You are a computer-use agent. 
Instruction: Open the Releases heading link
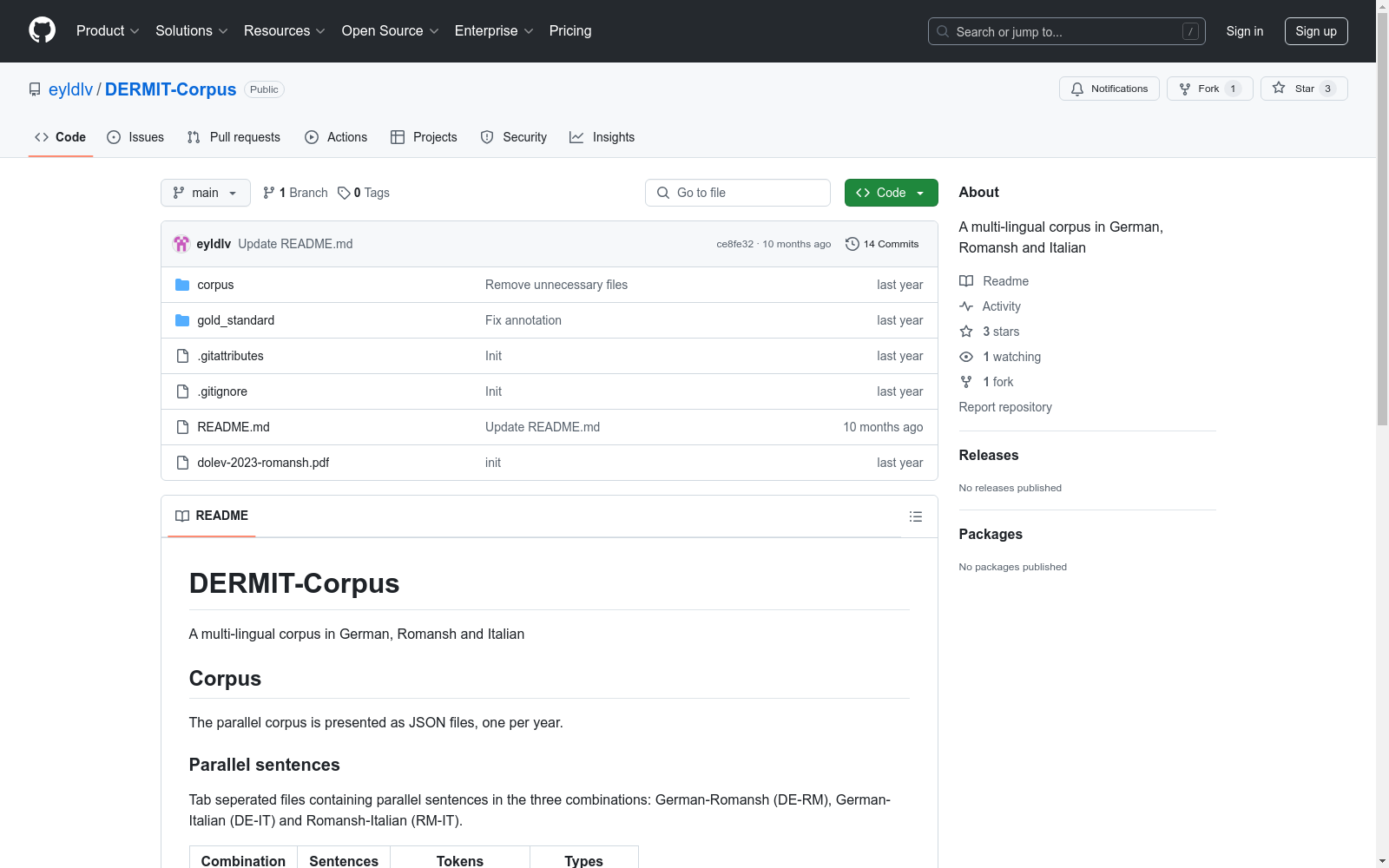coord(989,455)
